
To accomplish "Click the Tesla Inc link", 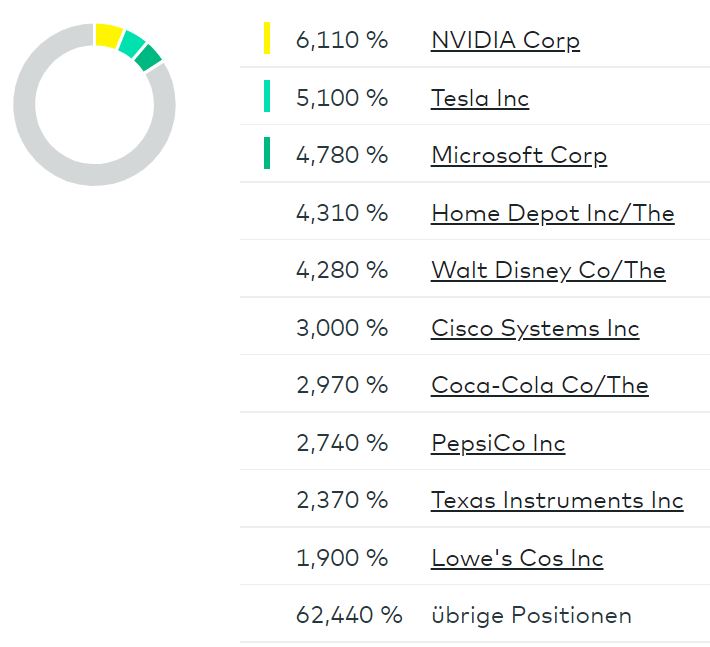I will click(480, 98).
